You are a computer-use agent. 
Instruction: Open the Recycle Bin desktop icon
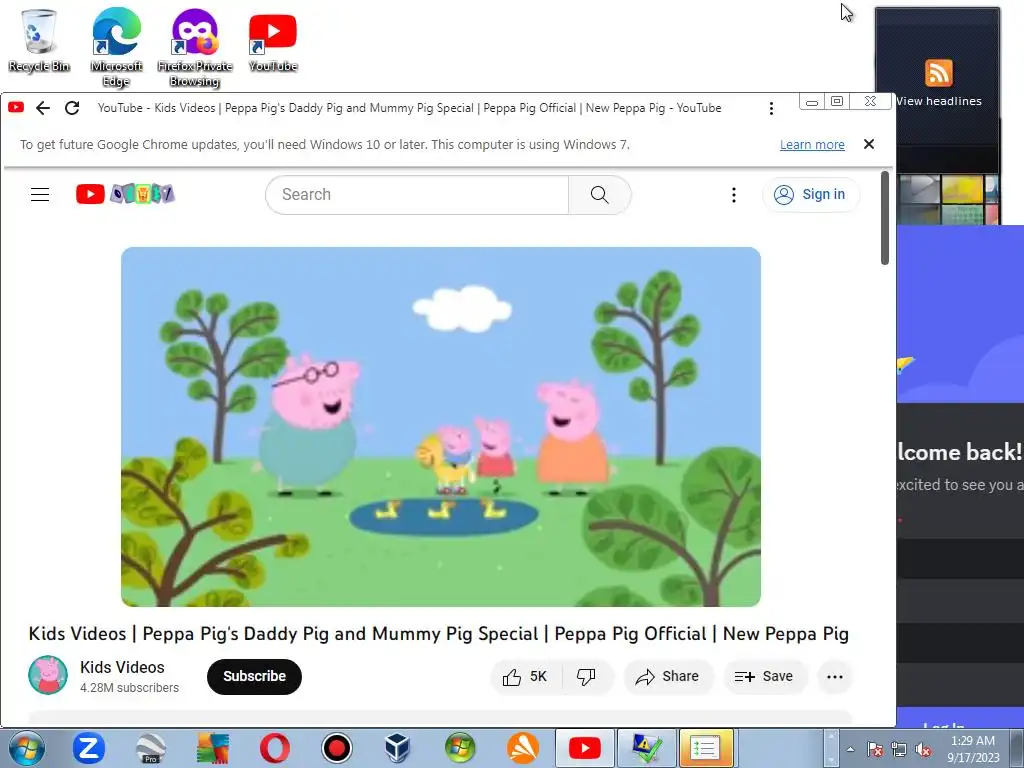pos(39,40)
